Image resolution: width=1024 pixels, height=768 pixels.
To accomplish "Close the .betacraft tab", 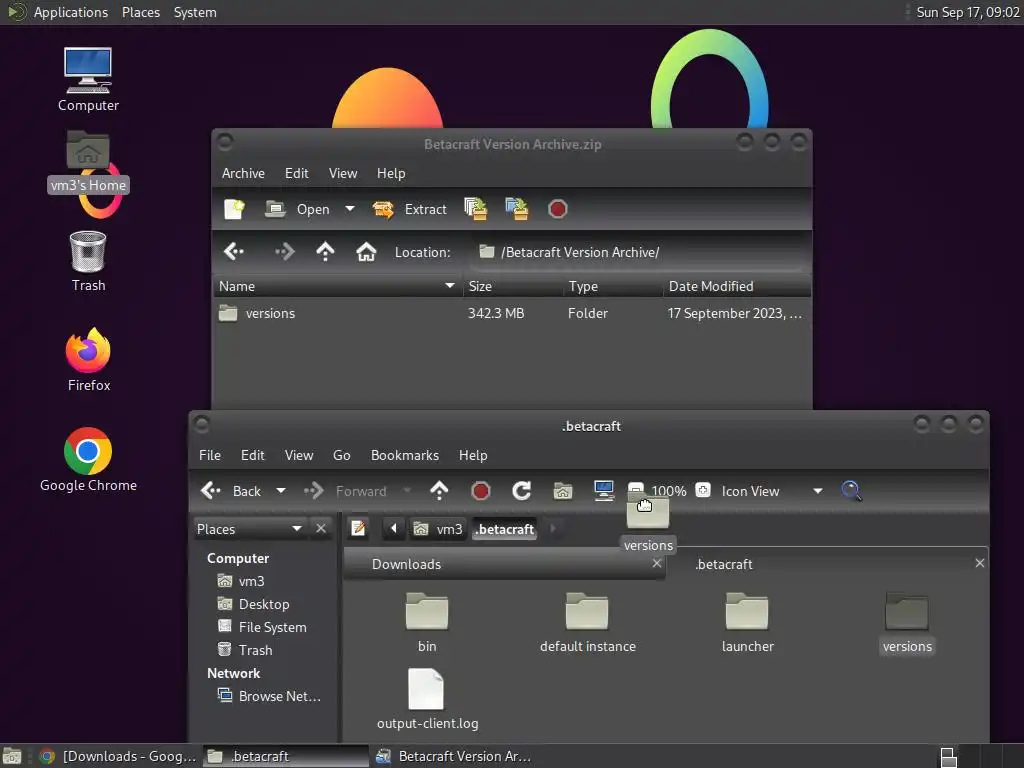I will click(x=980, y=563).
